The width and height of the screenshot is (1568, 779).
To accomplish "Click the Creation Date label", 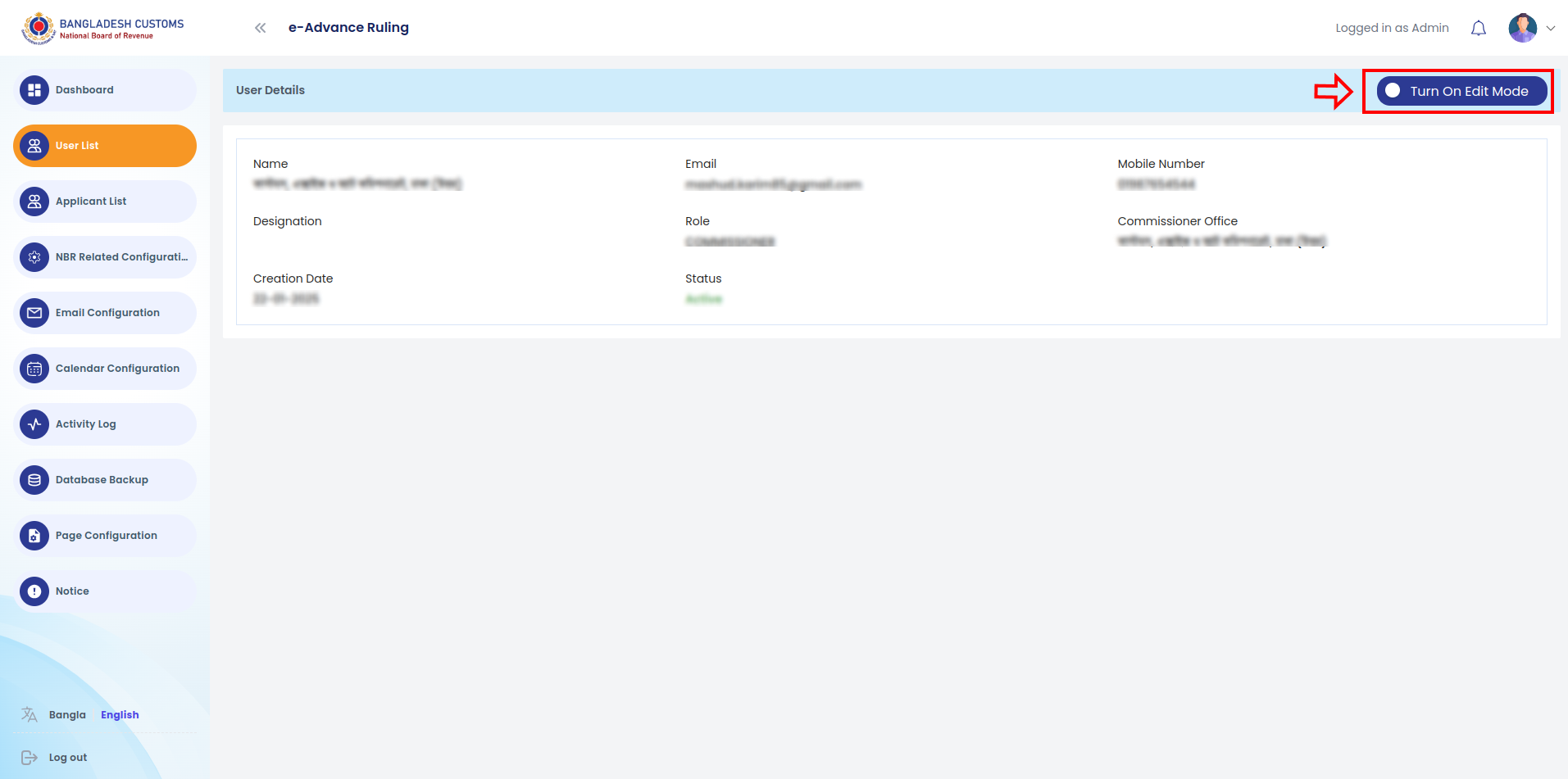I will [x=293, y=279].
